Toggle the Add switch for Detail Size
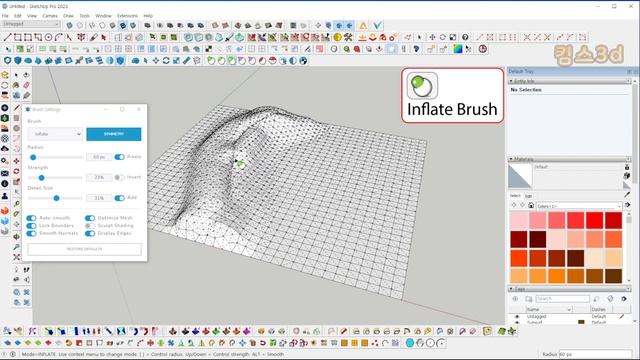Viewport: 640px width, 360px height. 120,198
